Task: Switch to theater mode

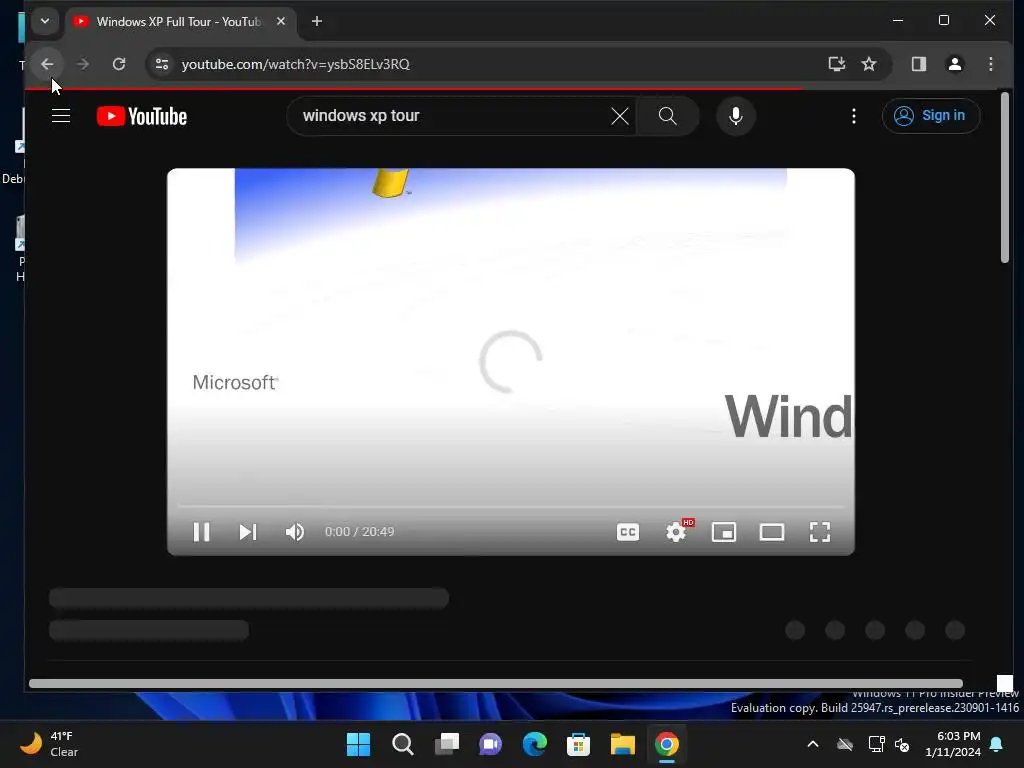Action: (x=772, y=532)
